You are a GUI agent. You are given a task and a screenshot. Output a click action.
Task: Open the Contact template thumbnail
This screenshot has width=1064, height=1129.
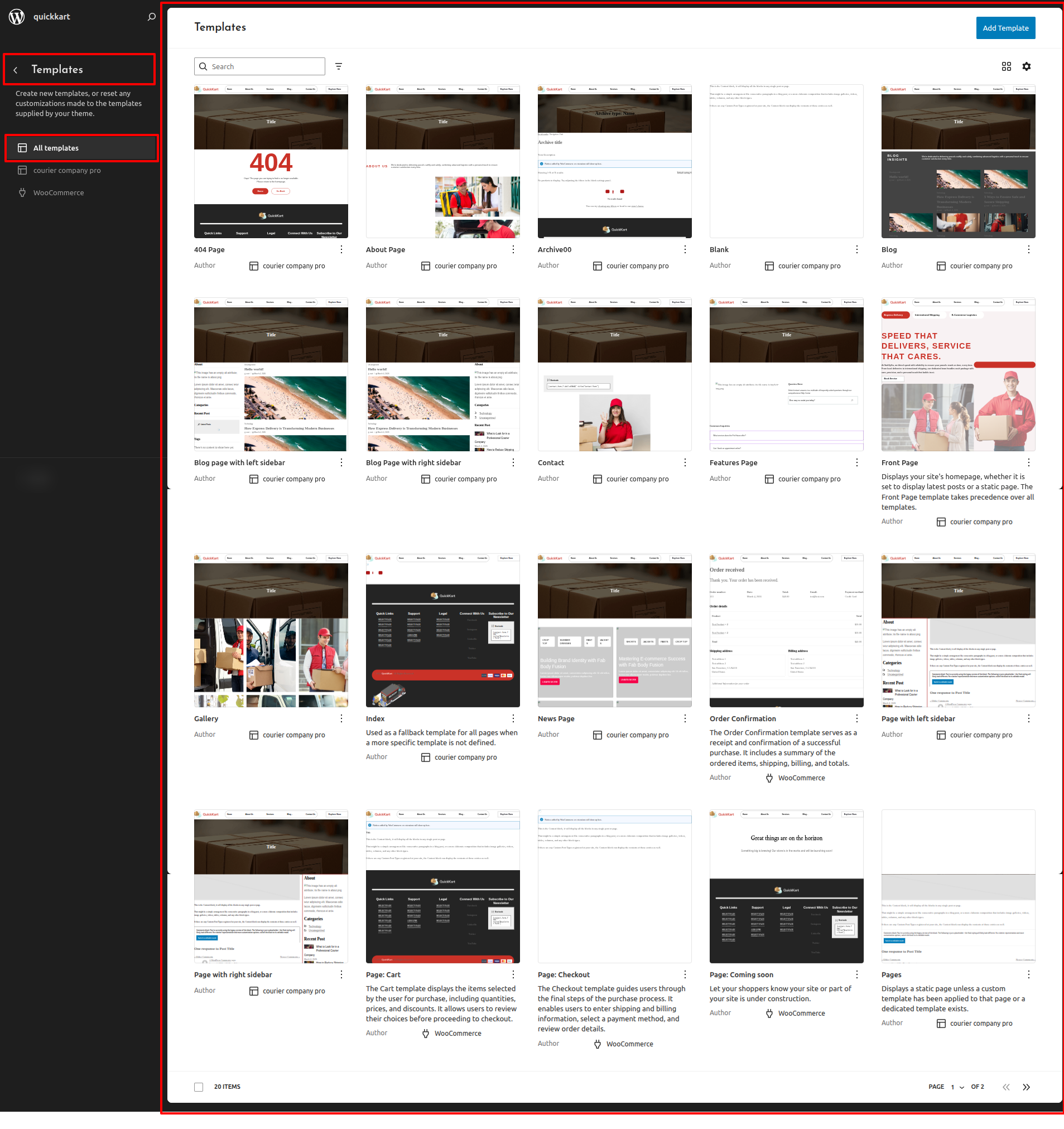tap(614, 375)
